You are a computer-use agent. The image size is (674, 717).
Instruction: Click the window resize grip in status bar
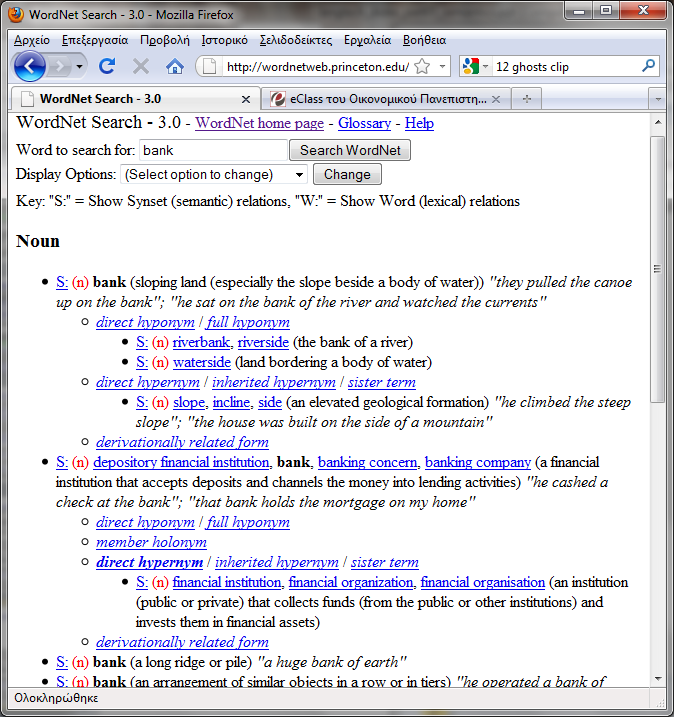pyautogui.click(x=659, y=702)
